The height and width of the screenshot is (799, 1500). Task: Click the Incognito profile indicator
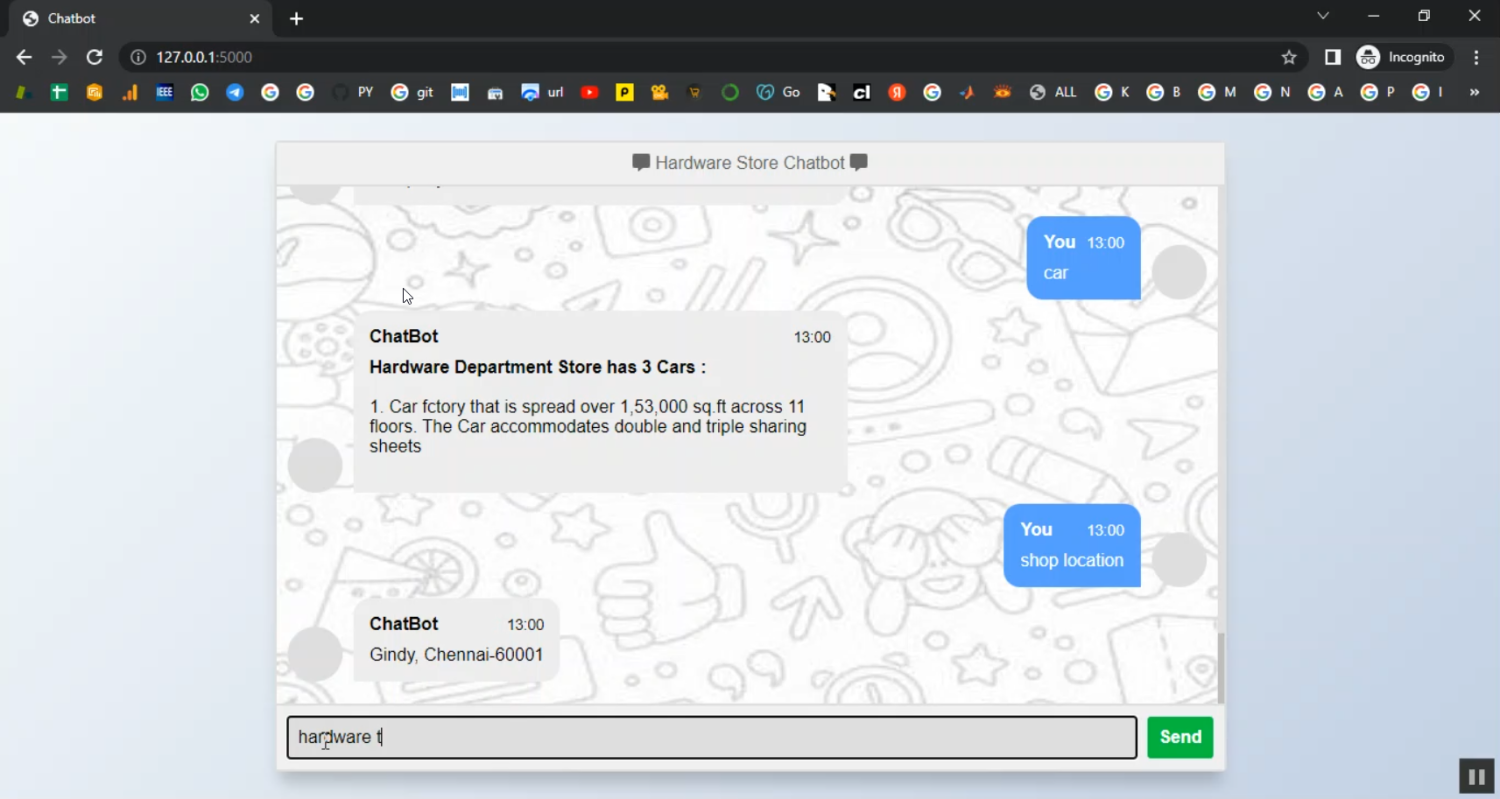tap(1401, 57)
